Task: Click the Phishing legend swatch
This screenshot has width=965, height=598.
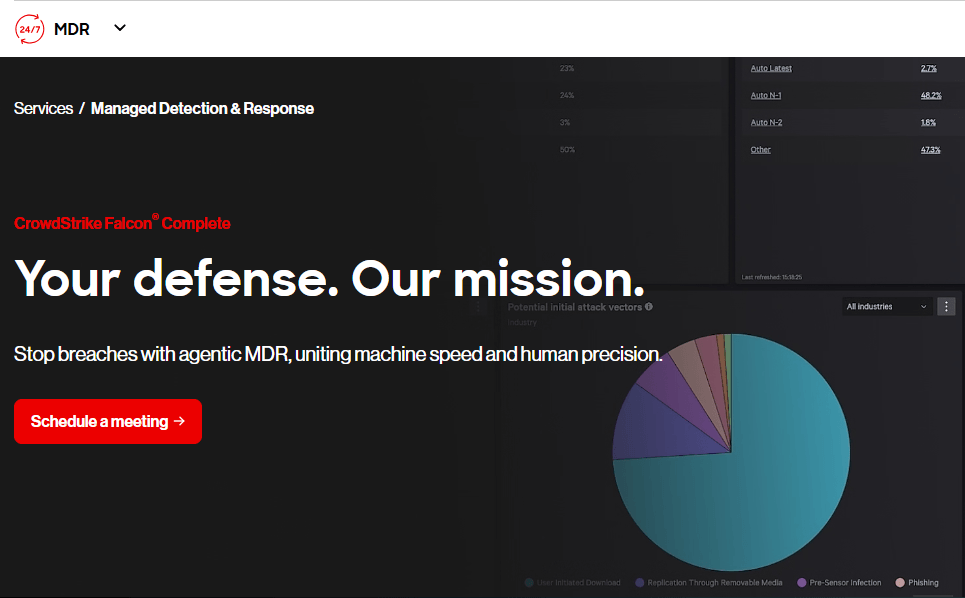Action: coord(900,583)
